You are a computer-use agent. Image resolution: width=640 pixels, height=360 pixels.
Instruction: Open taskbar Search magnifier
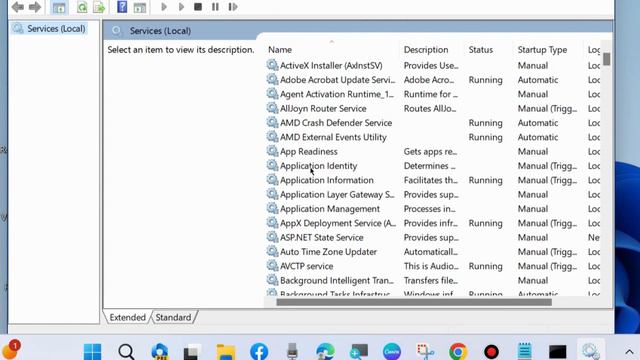pos(126,351)
